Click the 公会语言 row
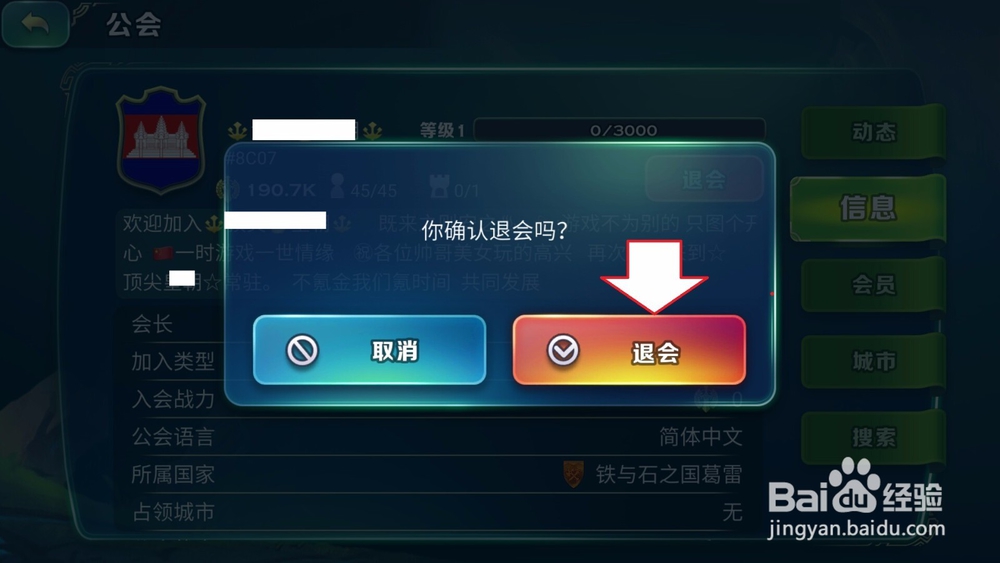Image resolution: width=1000 pixels, height=563 pixels. point(438,437)
